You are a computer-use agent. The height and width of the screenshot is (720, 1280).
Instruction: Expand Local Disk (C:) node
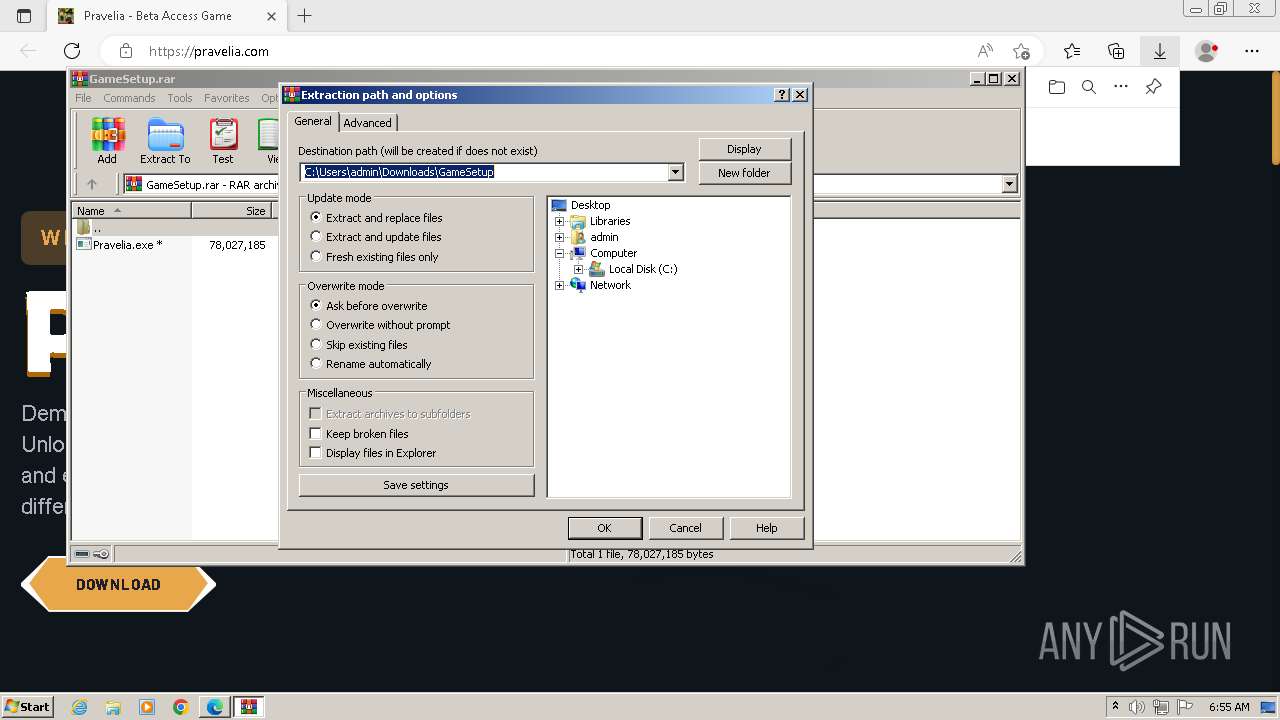(x=578, y=269)
